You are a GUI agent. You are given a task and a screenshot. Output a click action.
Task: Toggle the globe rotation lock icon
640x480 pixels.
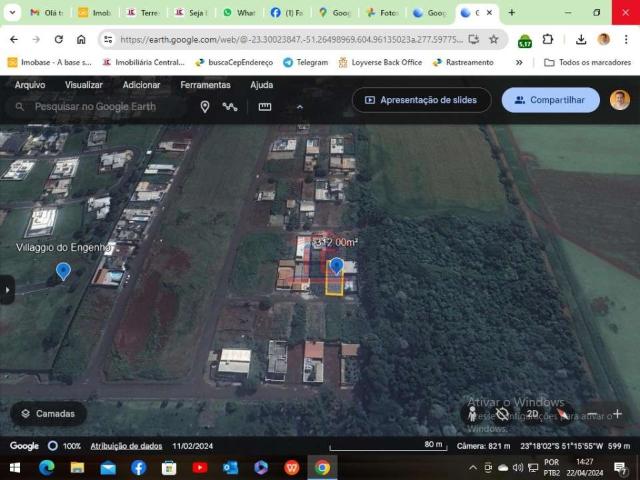point(502,414)
